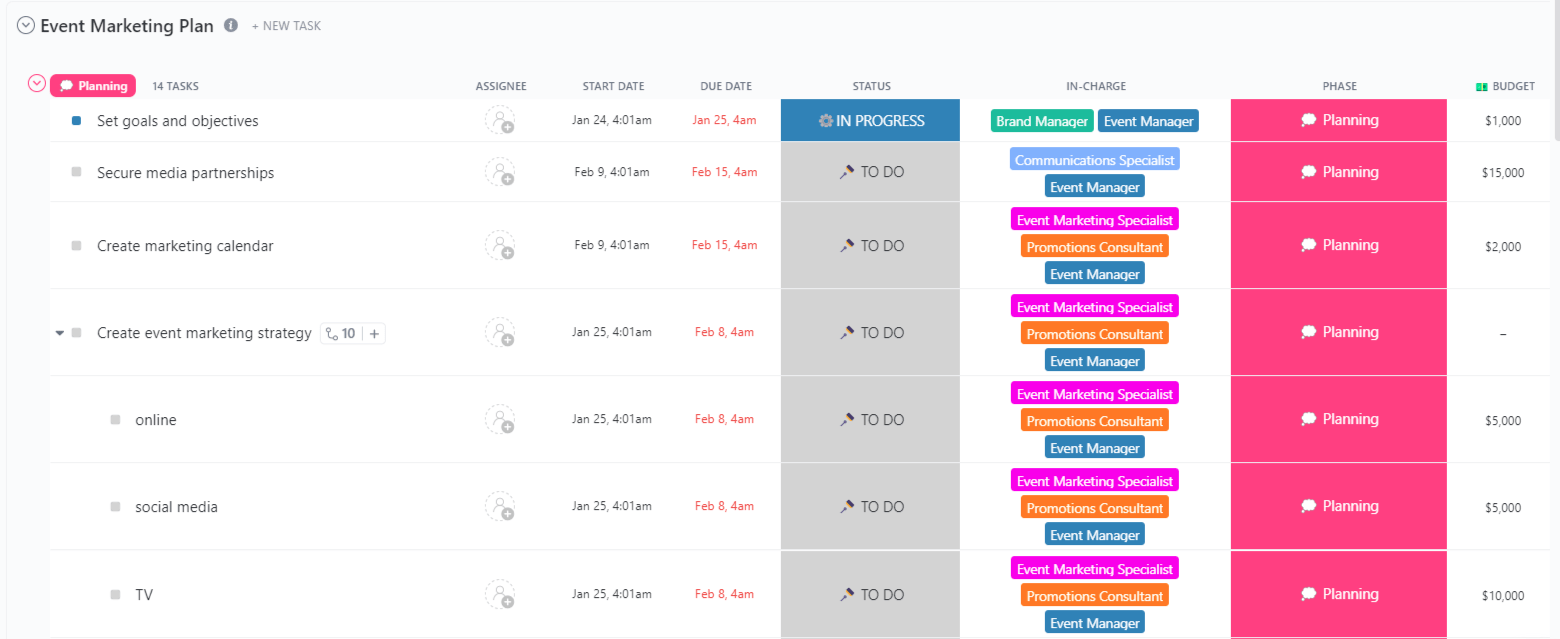Click the + NEW TASK button
The width and height of the screenshot is (1560, 639).
(286, 26)
